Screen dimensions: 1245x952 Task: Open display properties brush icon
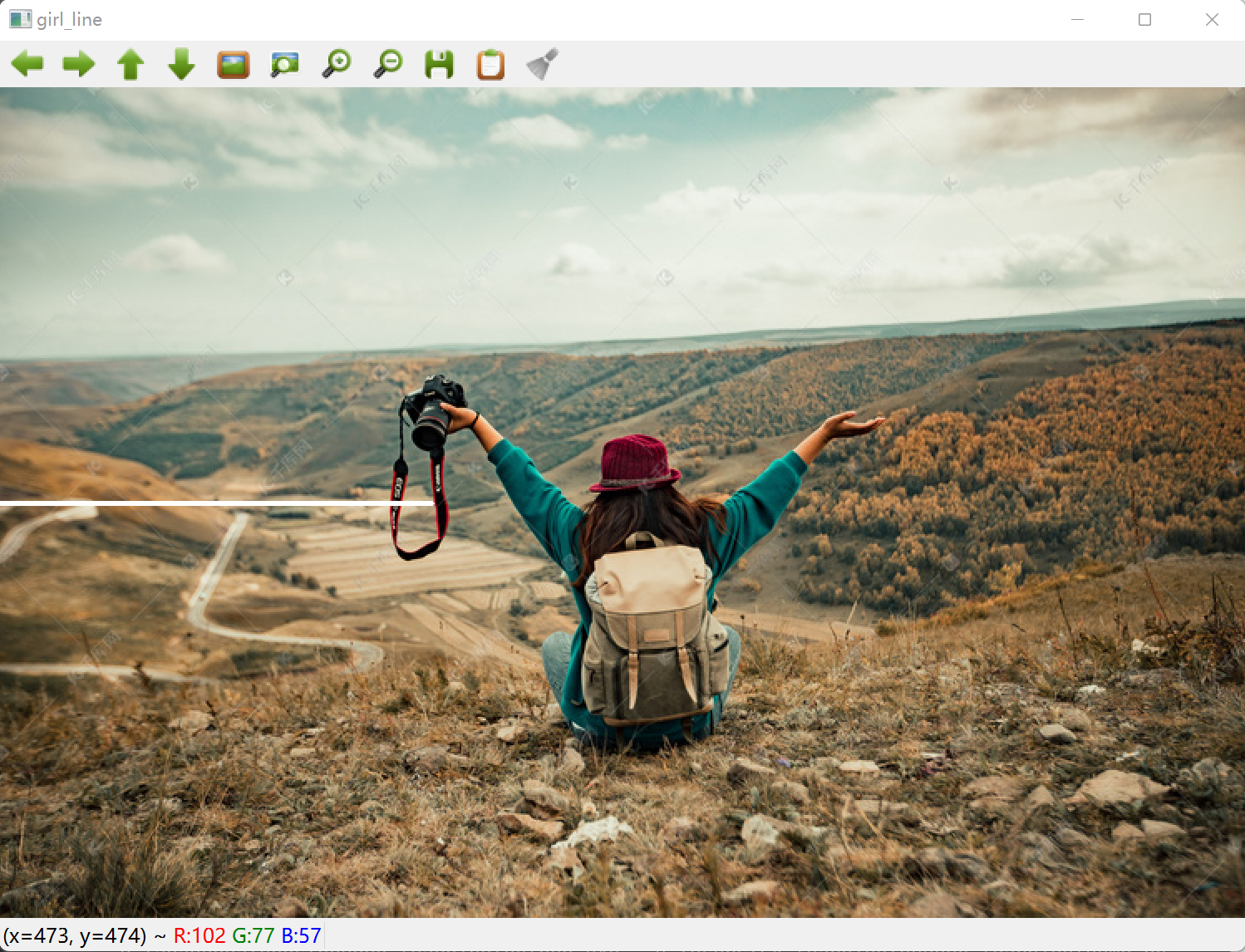[542, 64]
